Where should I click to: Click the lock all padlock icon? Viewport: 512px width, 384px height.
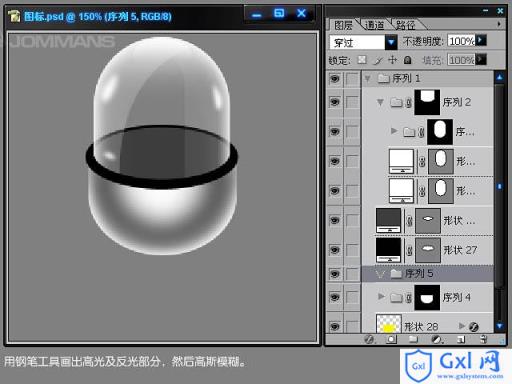coord(407,60)
